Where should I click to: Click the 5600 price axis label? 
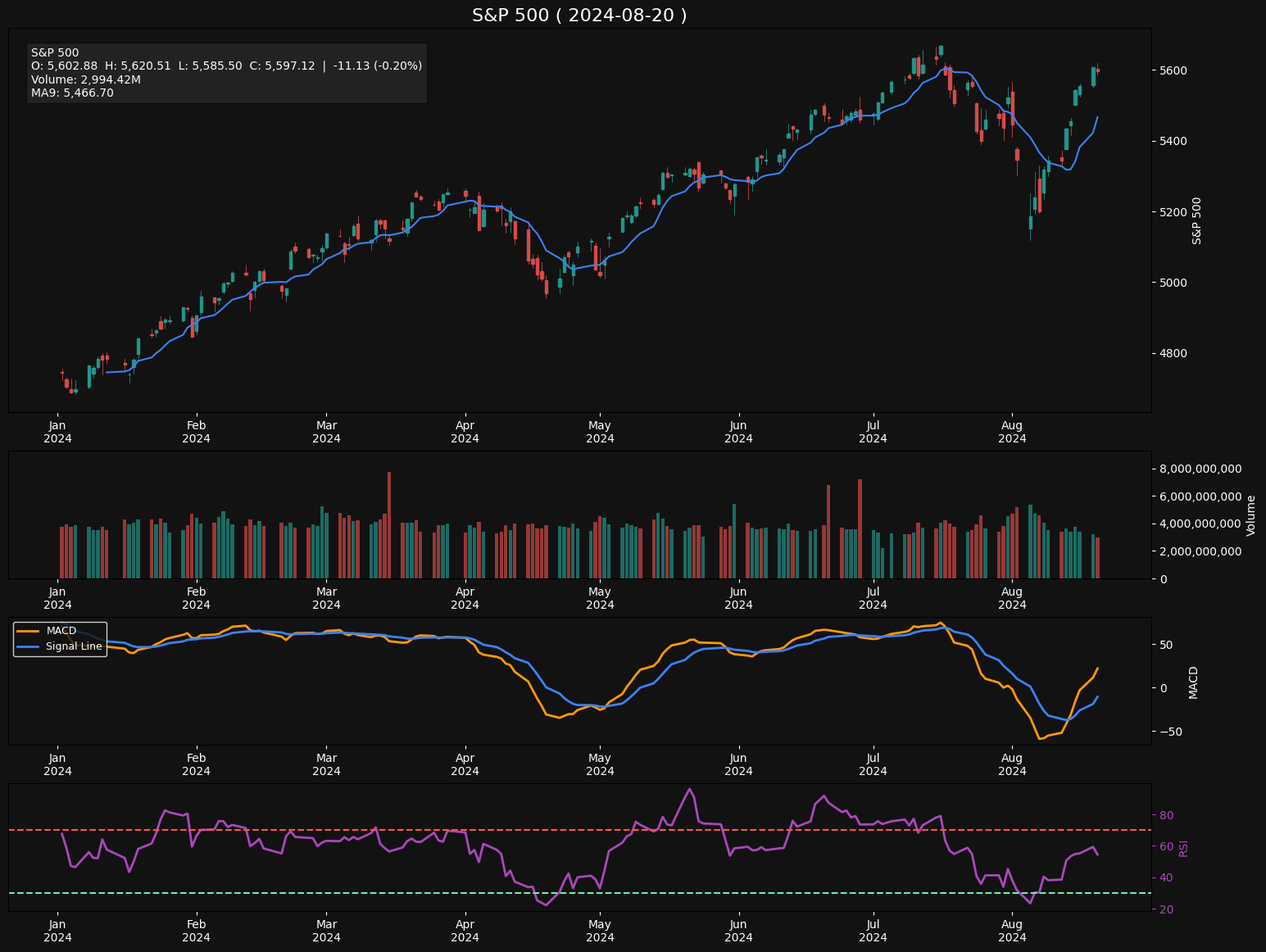pos(1171,70)
